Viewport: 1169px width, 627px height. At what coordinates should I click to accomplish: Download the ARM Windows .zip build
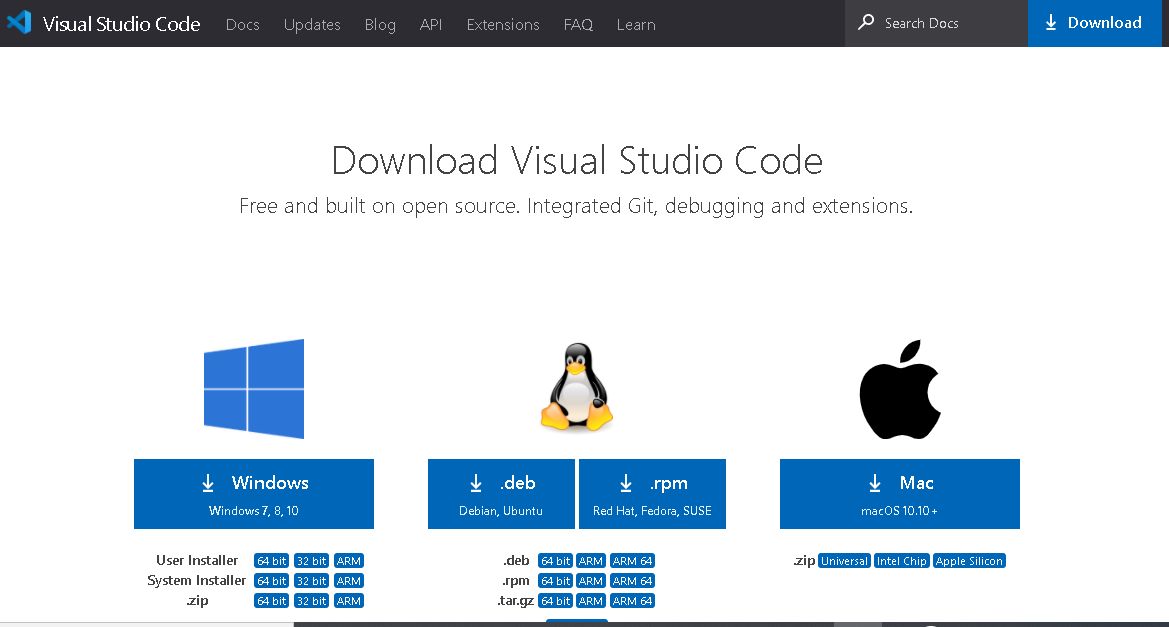point(348,600)
